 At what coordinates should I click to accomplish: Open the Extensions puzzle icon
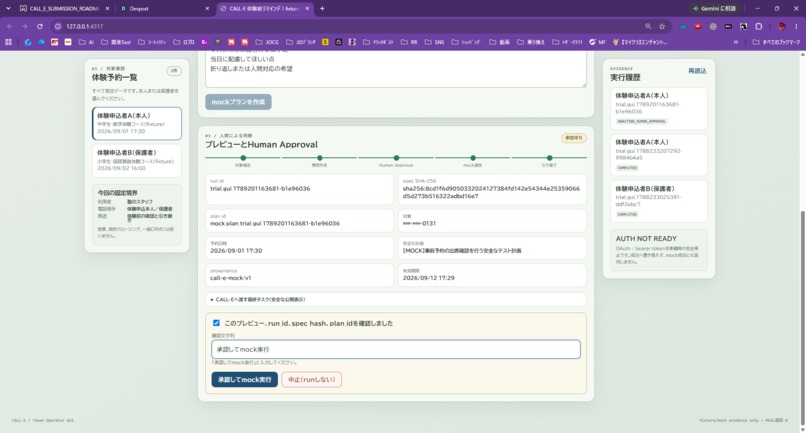759,26
